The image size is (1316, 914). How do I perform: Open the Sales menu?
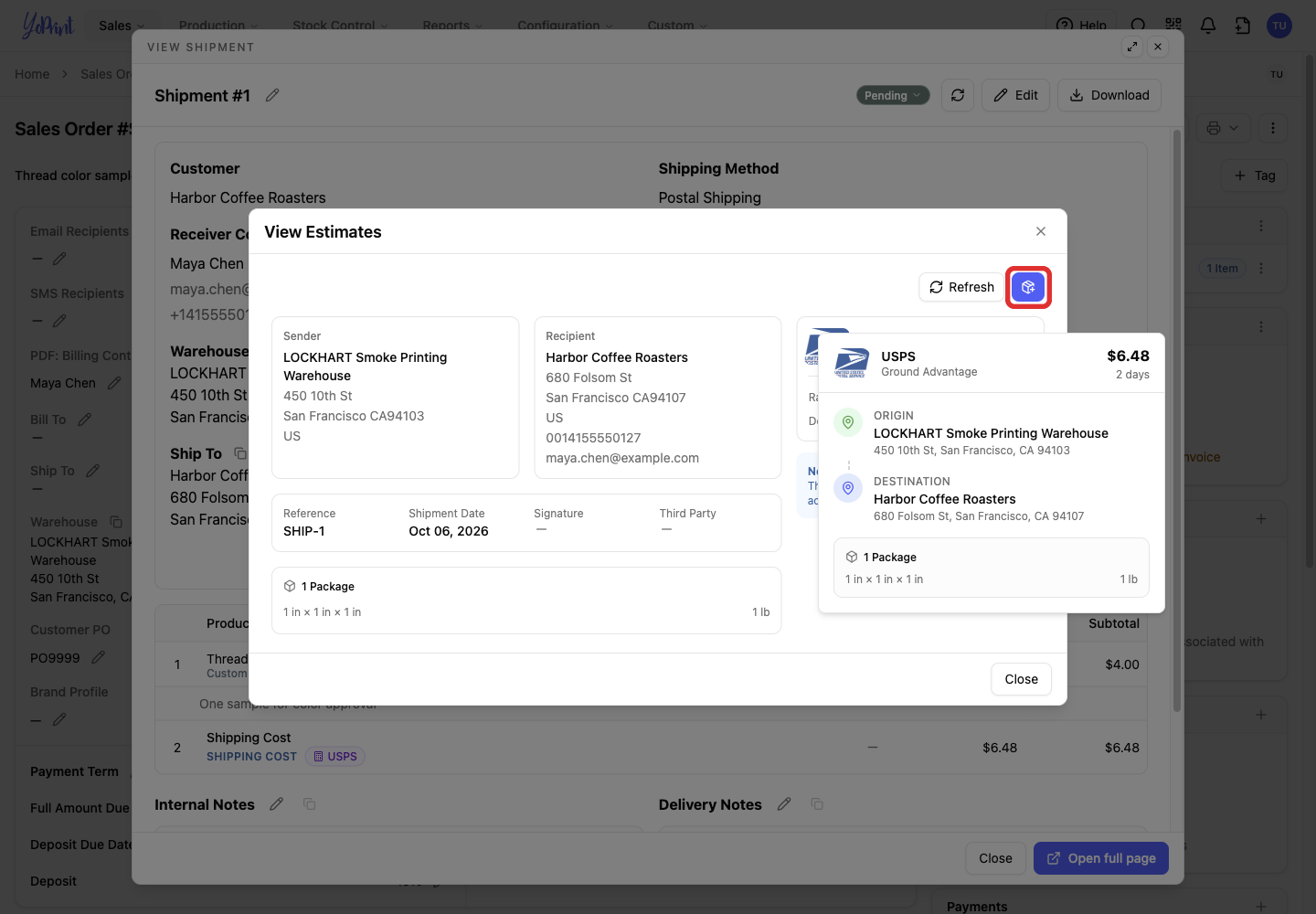tap(122, 26)
